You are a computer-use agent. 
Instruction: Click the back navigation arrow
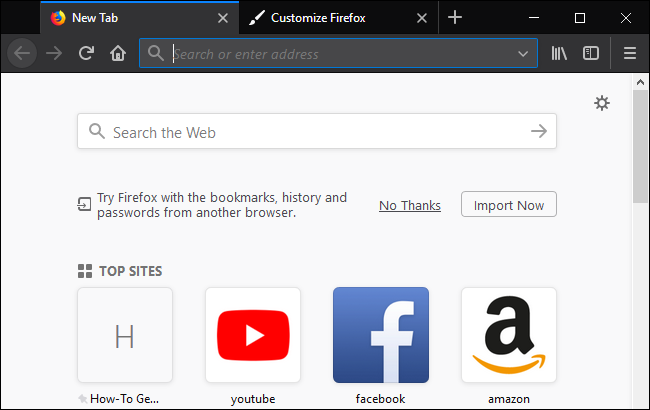[x=23, y=53]
